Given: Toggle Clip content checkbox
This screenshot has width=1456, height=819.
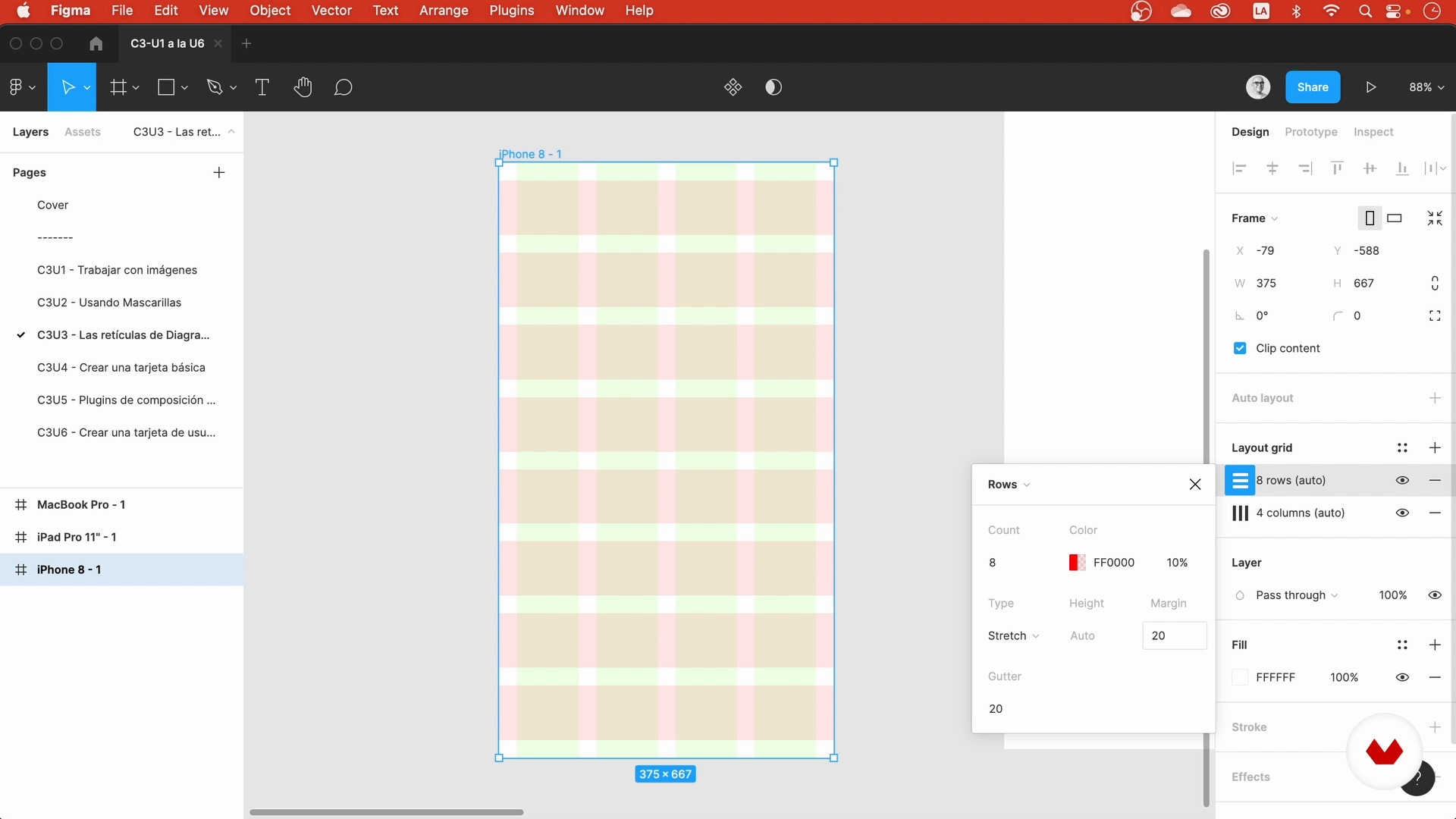Looking at the screenshot, I should (1240, 348).
